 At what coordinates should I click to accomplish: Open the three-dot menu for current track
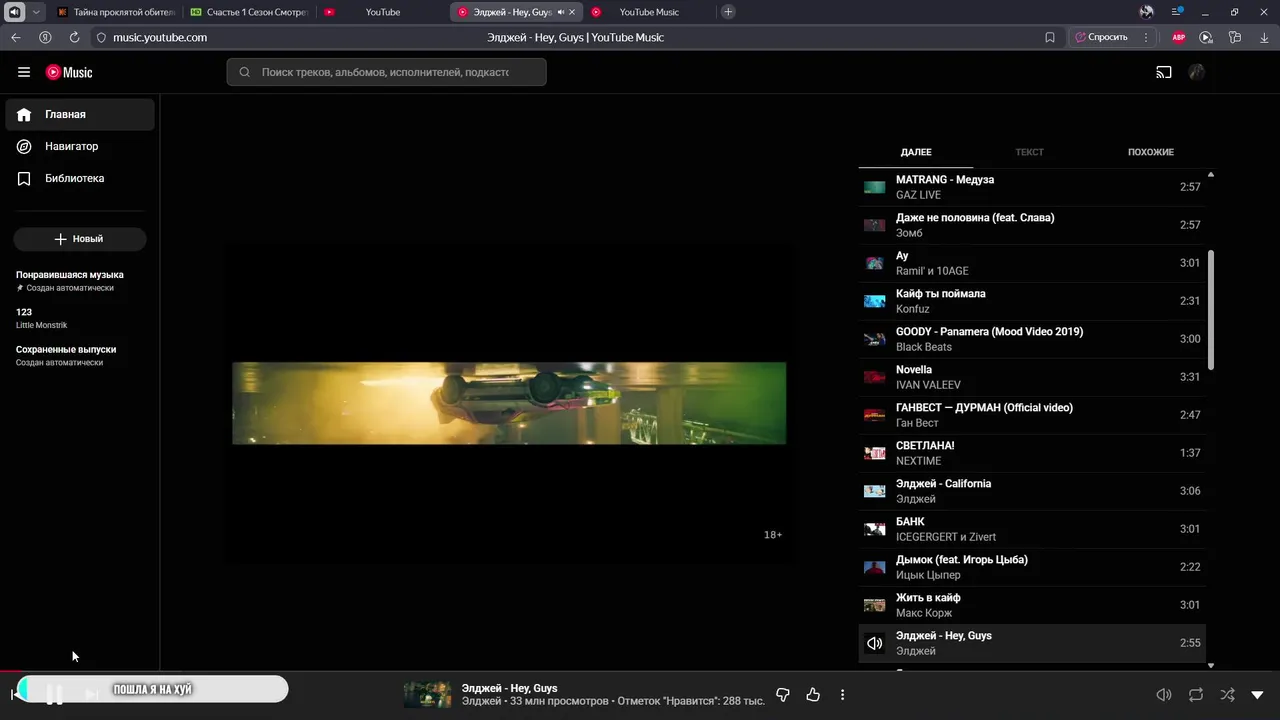842,694
